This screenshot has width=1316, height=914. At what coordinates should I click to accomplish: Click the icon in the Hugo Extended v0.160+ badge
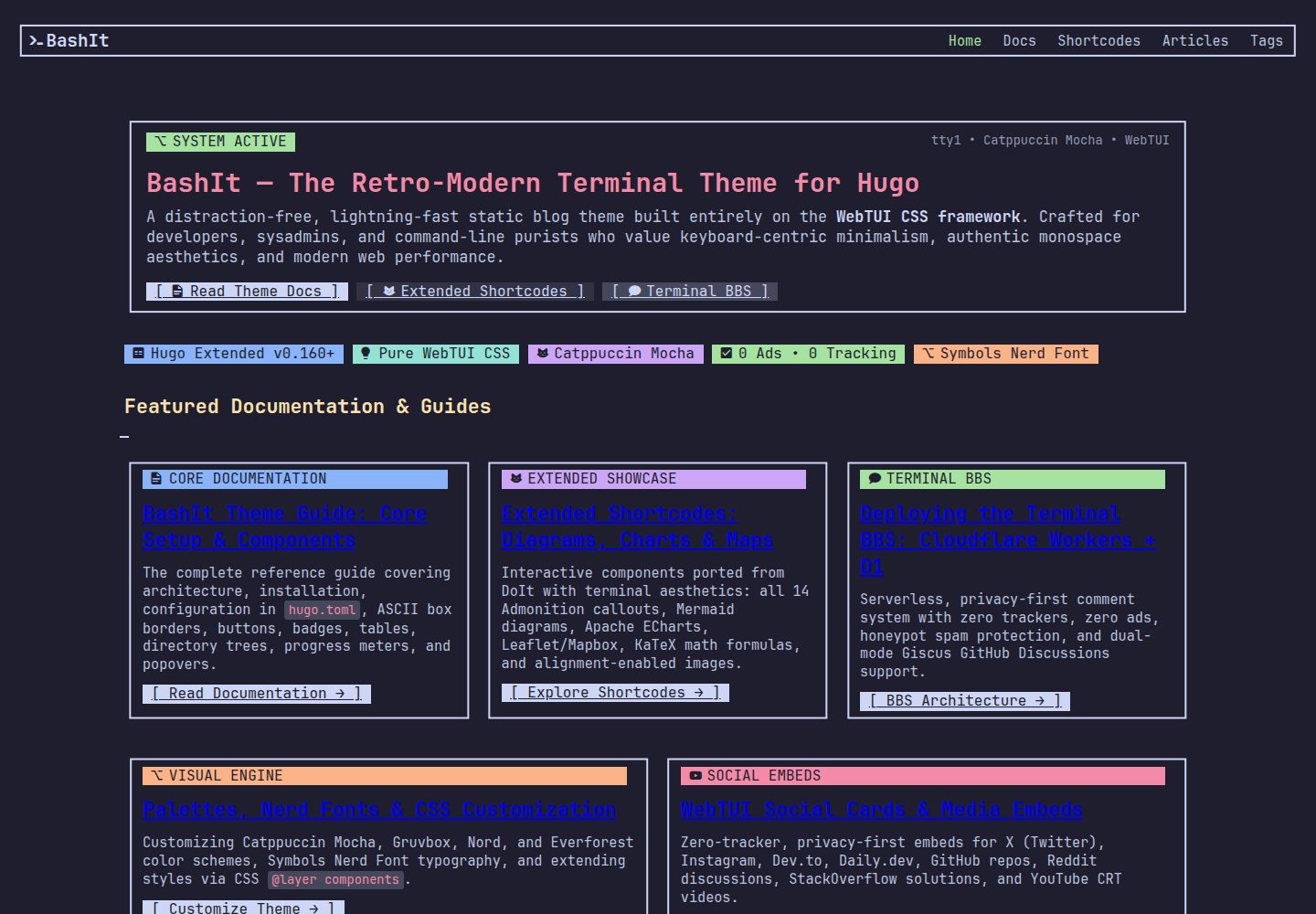[138, 354]
